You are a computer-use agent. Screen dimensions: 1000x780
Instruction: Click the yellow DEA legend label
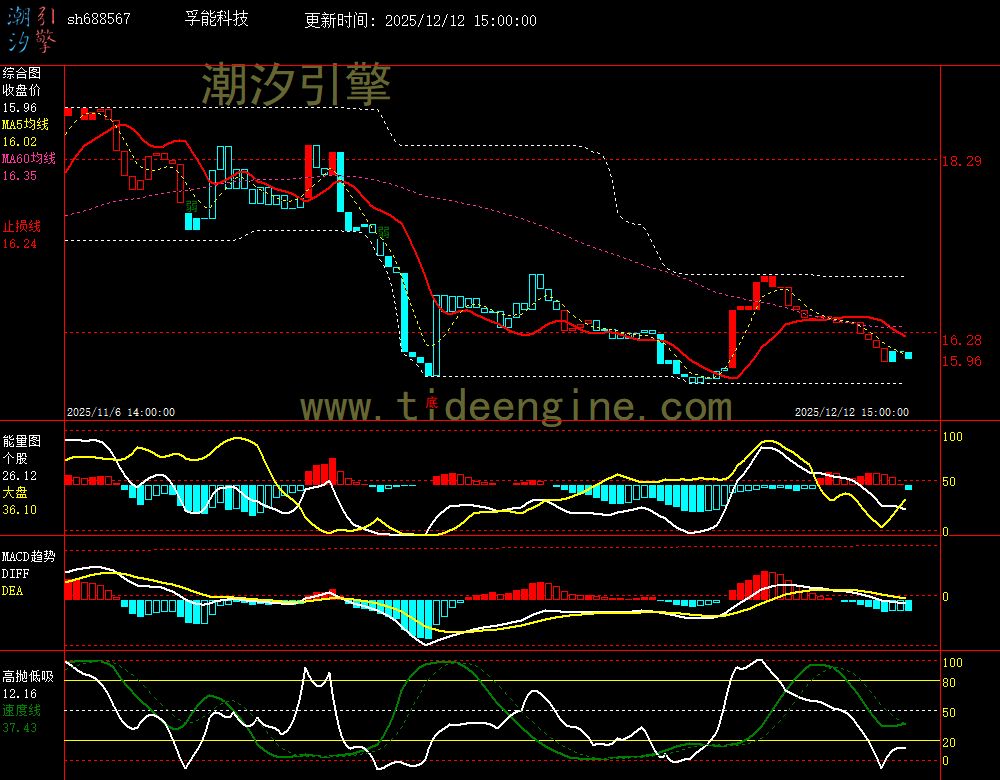pyautogui.click(x=12, y=591)
